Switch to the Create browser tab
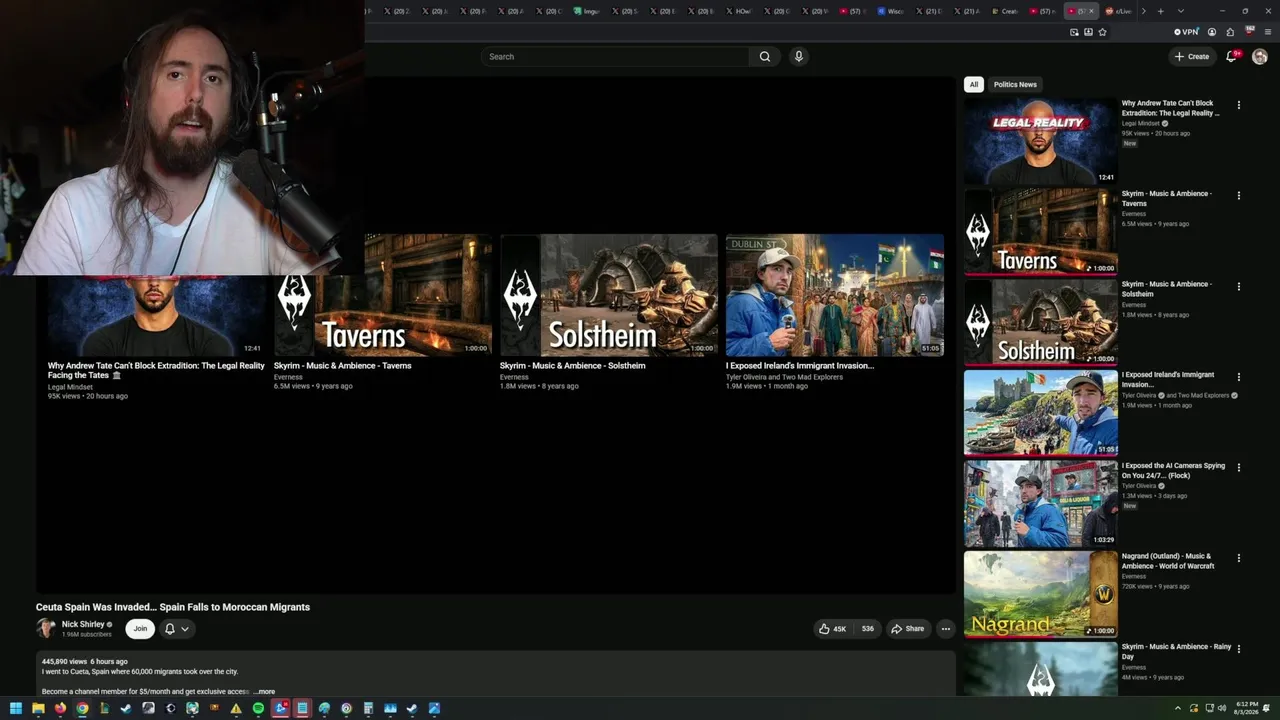Image resolution: width=1280 pixels, height=720 pixels. click(1004, 11)
